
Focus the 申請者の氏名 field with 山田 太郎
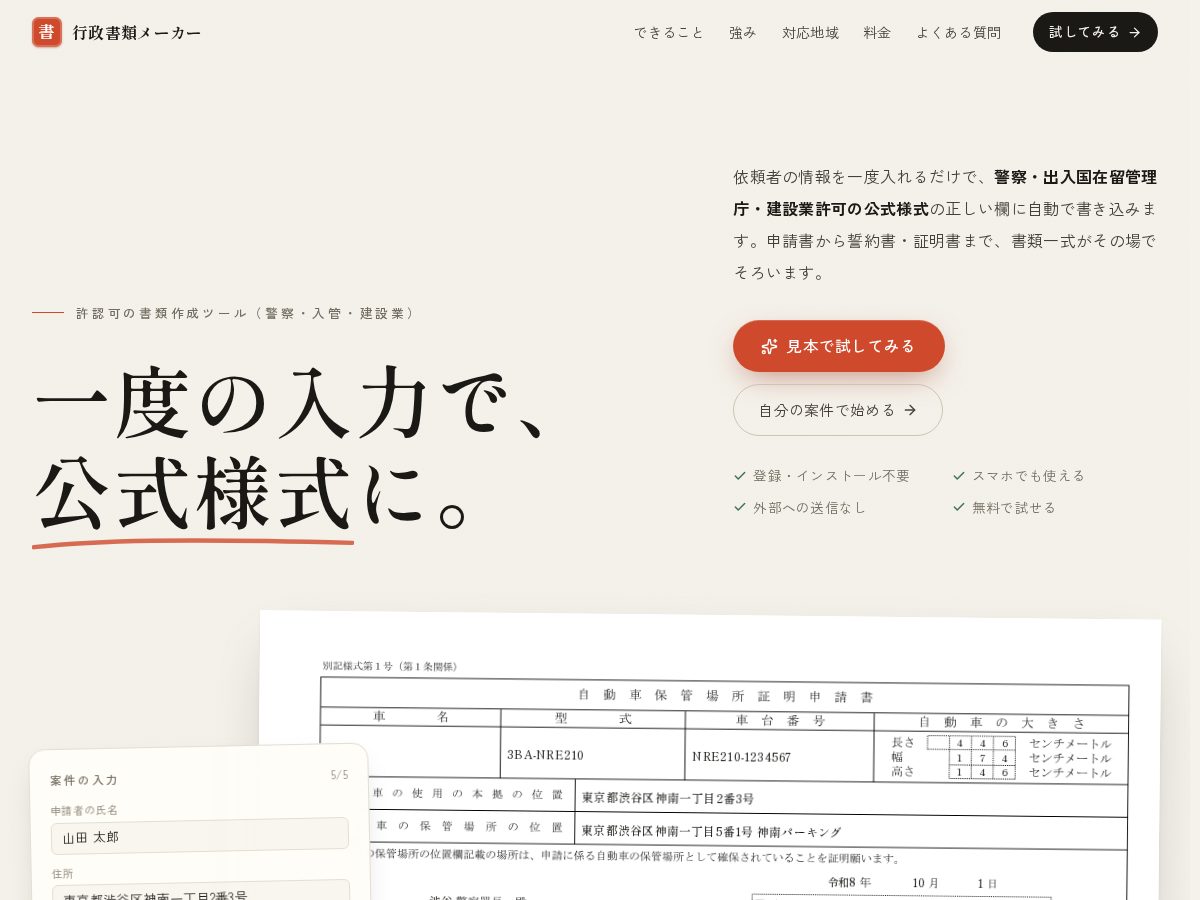pos(200,836)
